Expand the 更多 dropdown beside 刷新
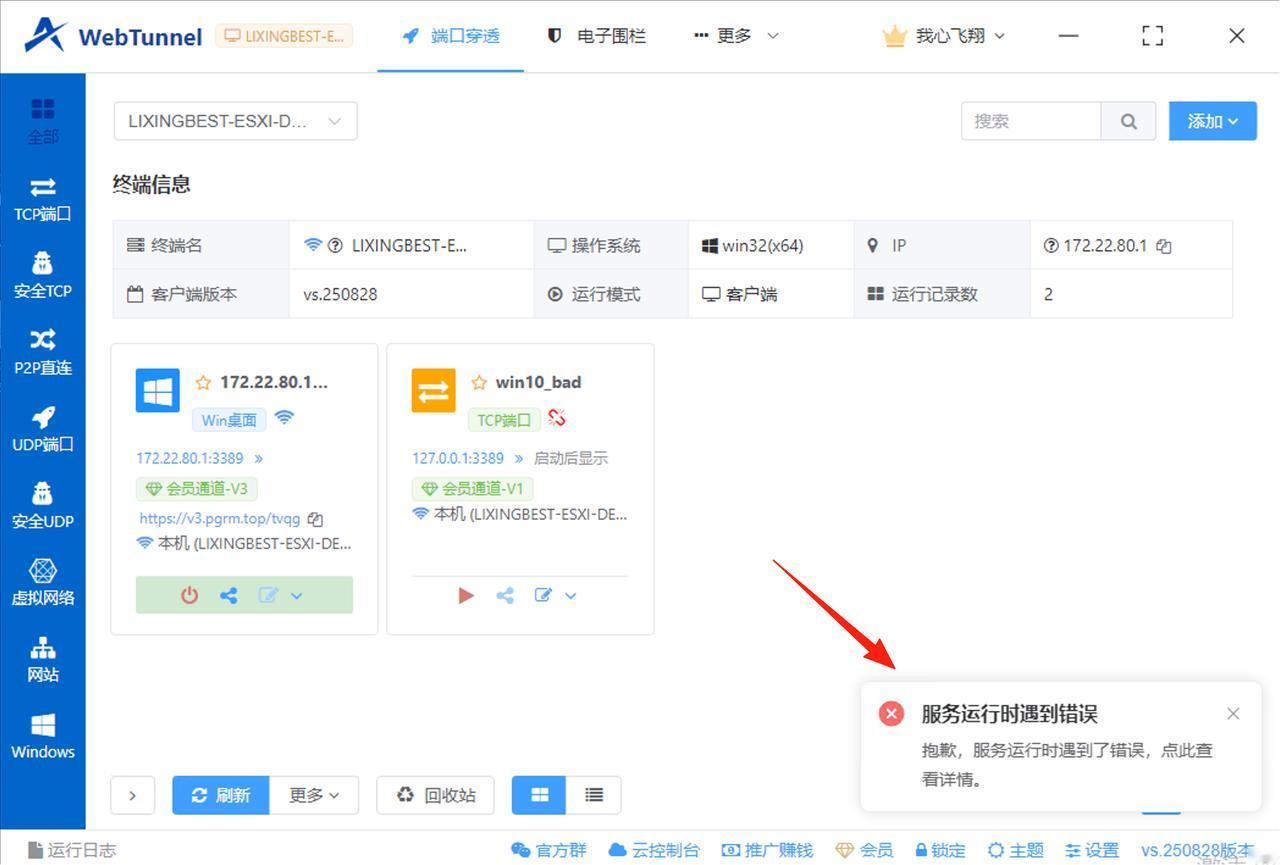Viewport: 1280px width, 865px height. (x=314, y=795)
